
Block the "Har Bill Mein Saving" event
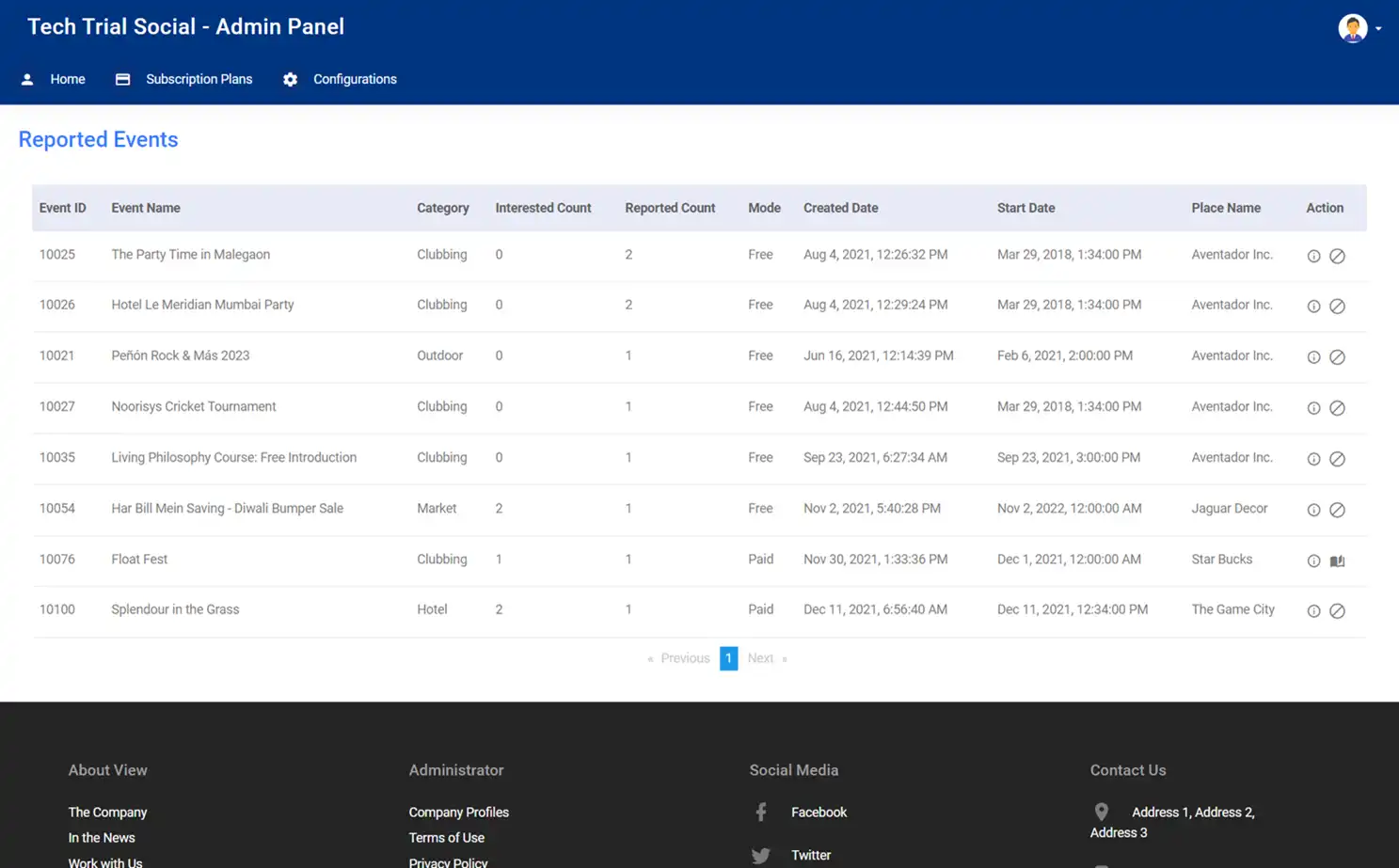click(1338, 509)
